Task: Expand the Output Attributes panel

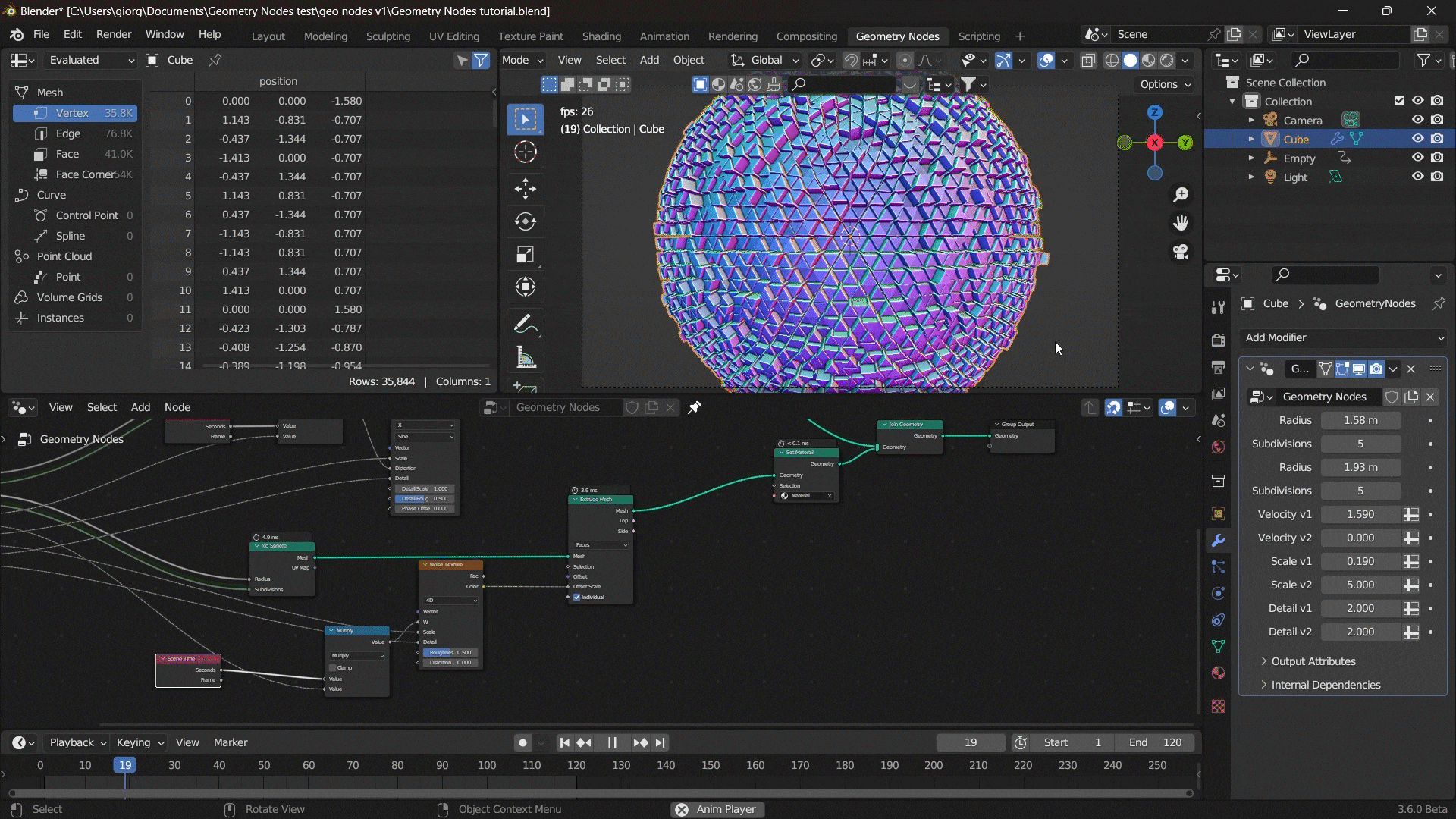Action: click(x=1313, y=661)
